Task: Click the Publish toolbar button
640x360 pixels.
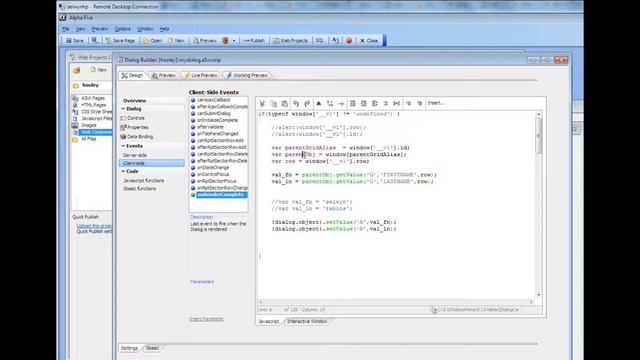Action: coord(253,40)
